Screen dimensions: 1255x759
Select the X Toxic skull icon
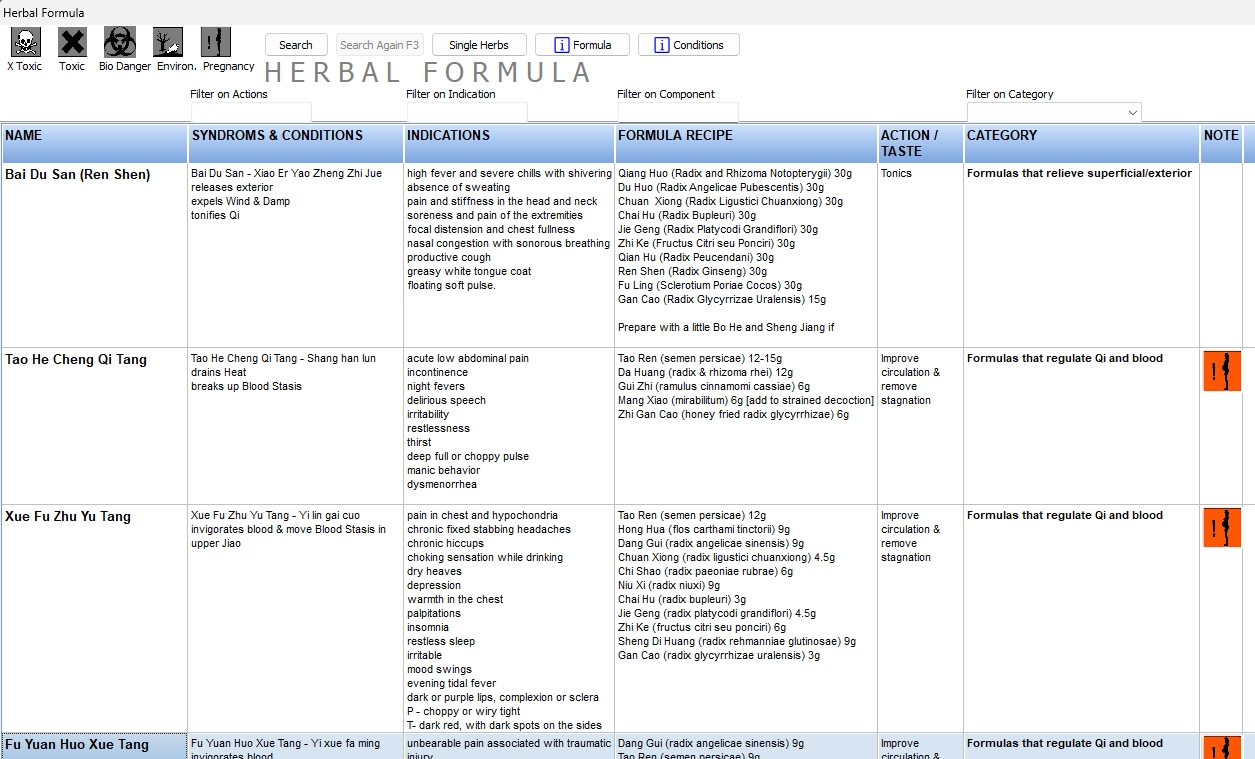24,40
